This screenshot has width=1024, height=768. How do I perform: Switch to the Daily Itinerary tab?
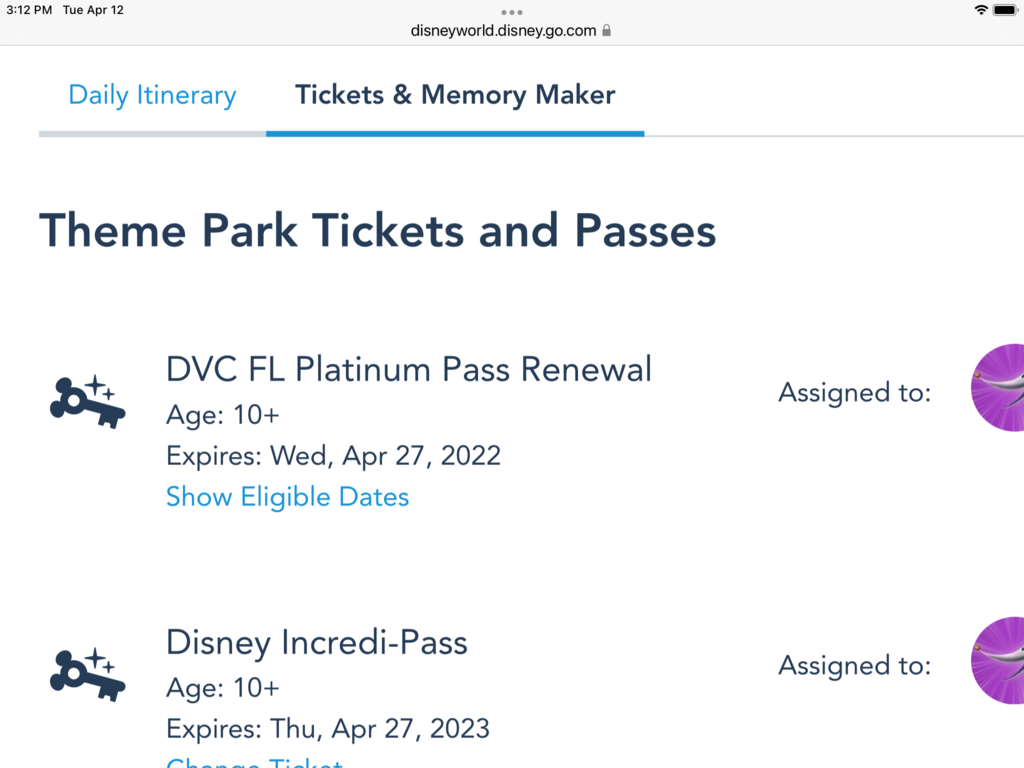pyautogui.click(x=151, y=94)
